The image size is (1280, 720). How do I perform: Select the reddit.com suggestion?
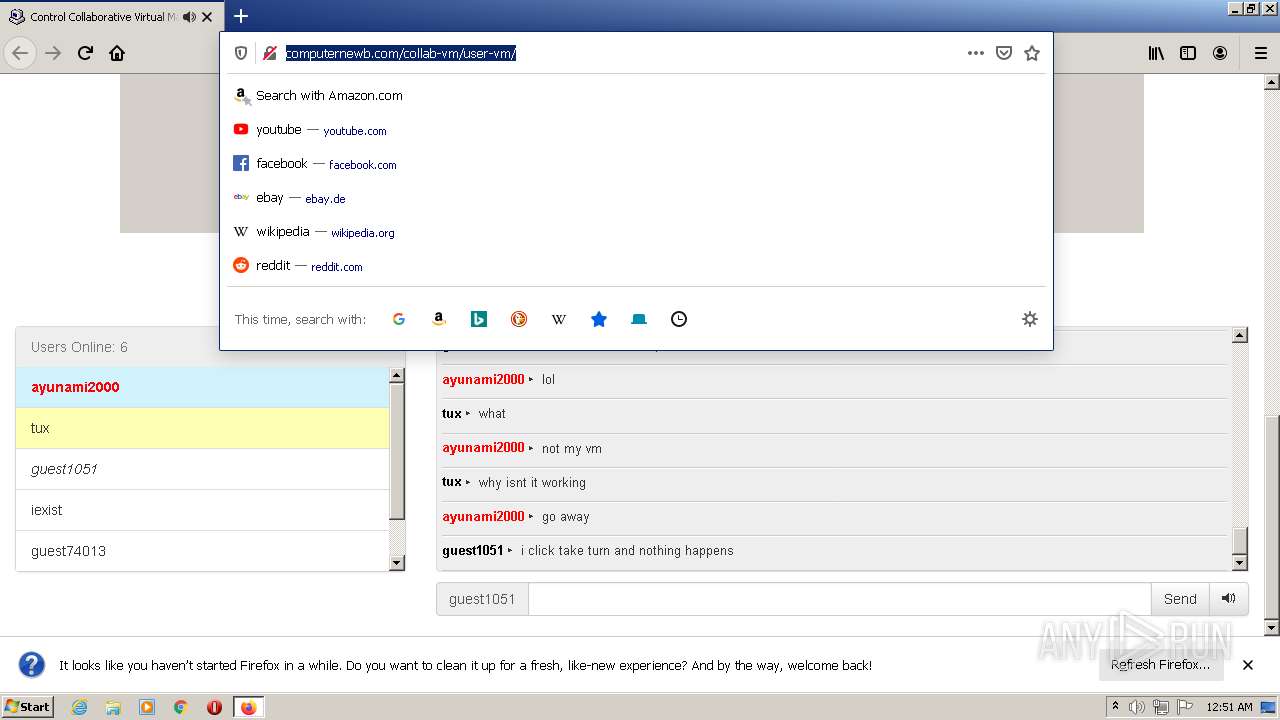click(x=636, y=266)
